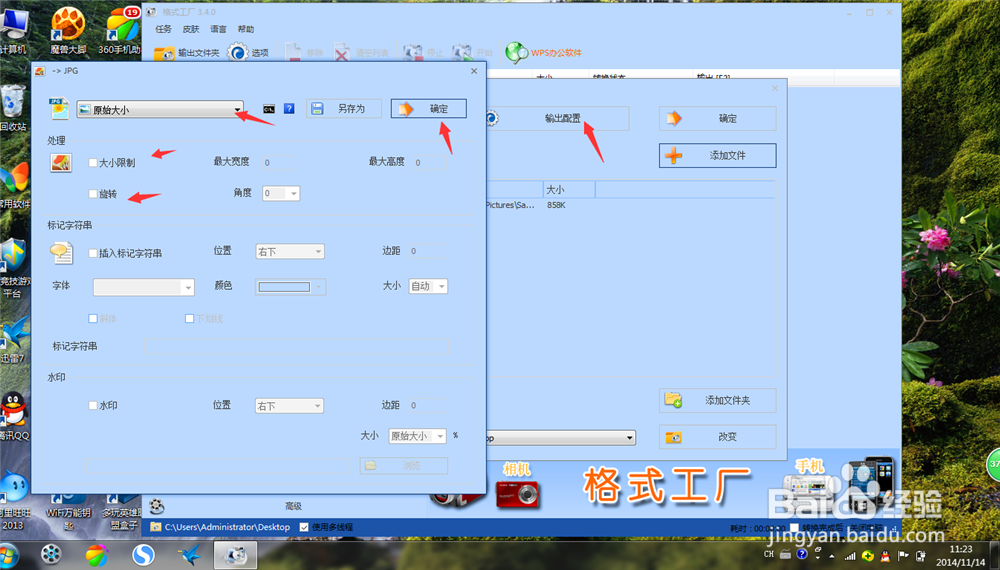Open the WPS办公软件 toolbar link icon
This screenshot has height=570, width=1000.
pyautogui.click(x=516, y=52)
